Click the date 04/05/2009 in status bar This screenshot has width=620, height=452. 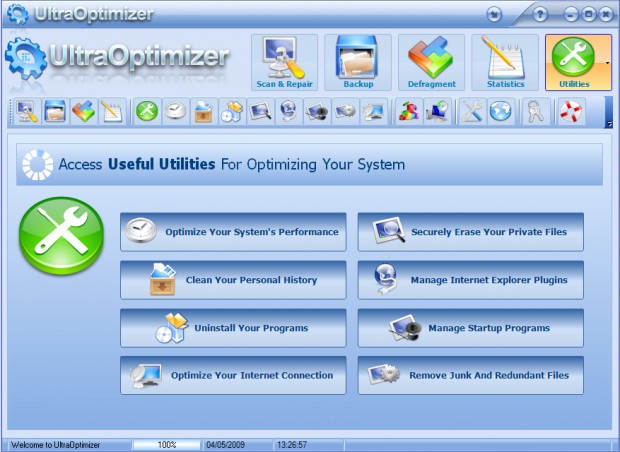tap(225, 445)
